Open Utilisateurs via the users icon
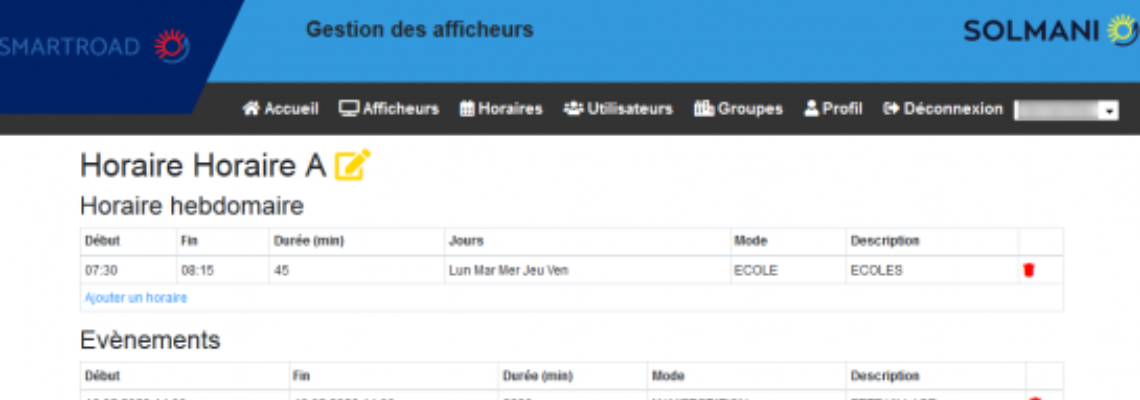Viewport: 1140px width, 400px height. point(573,109)
